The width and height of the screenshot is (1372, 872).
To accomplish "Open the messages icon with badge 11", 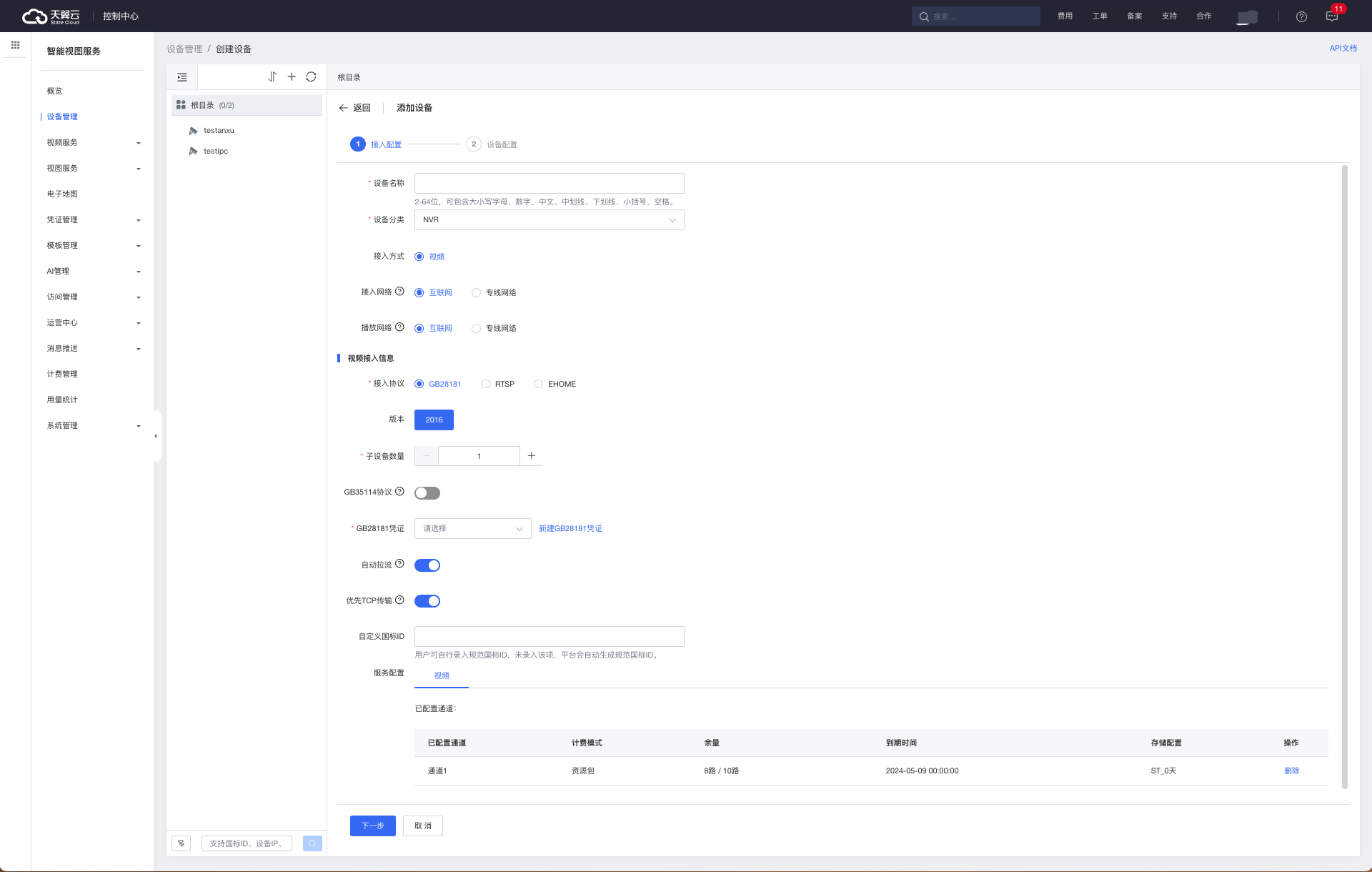I will tap(1332, 16).
